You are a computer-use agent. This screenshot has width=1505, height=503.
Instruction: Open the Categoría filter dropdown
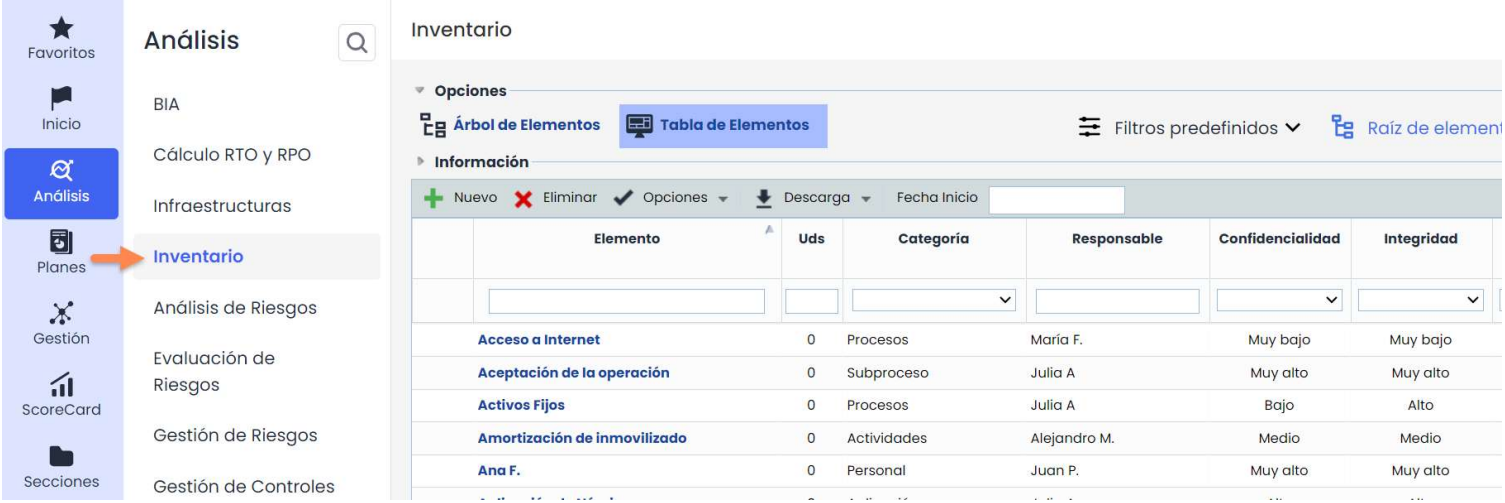click(x=933, y=300)
